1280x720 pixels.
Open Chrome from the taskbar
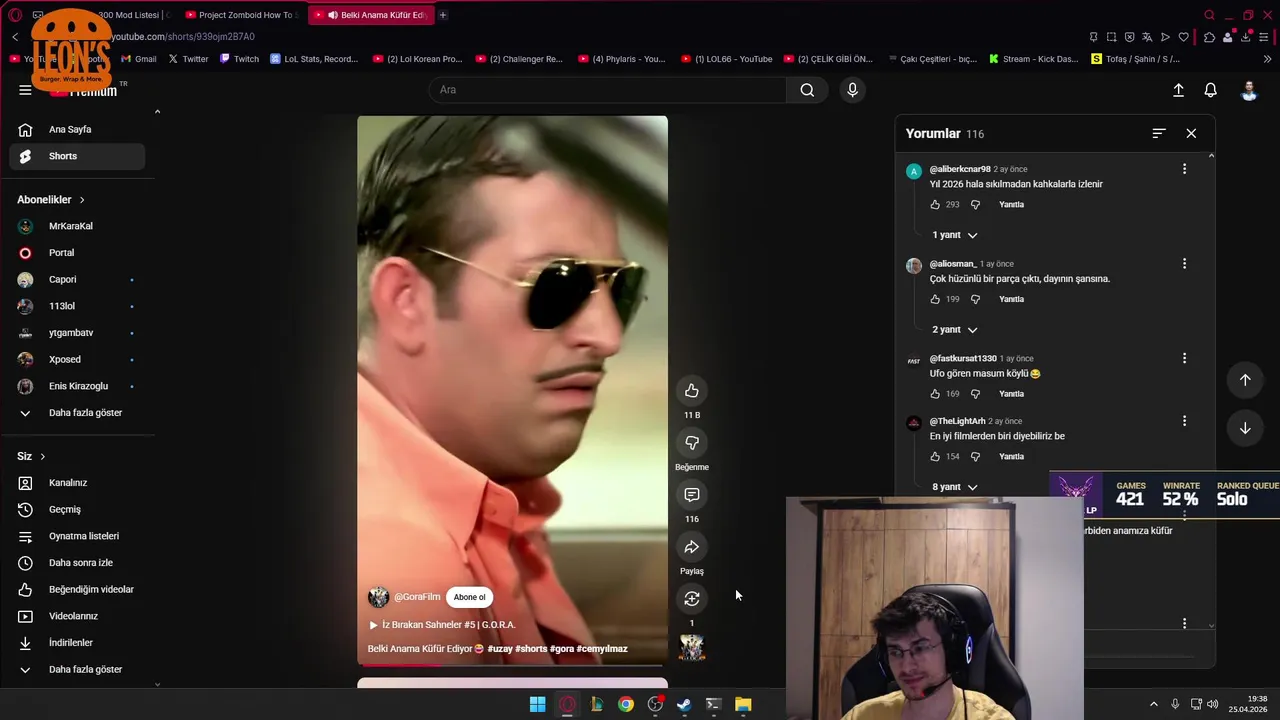point(625,704)
